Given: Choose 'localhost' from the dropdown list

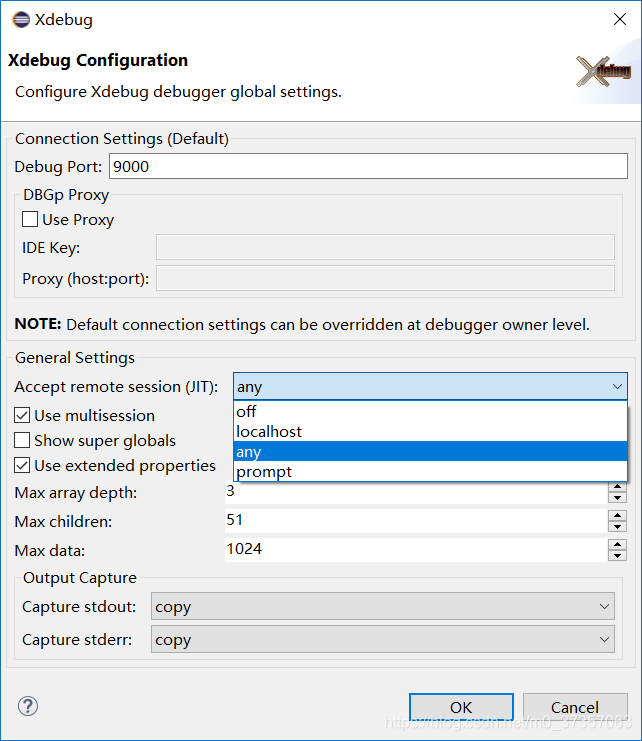Looking at the screenshot, I should click(430, 431).
